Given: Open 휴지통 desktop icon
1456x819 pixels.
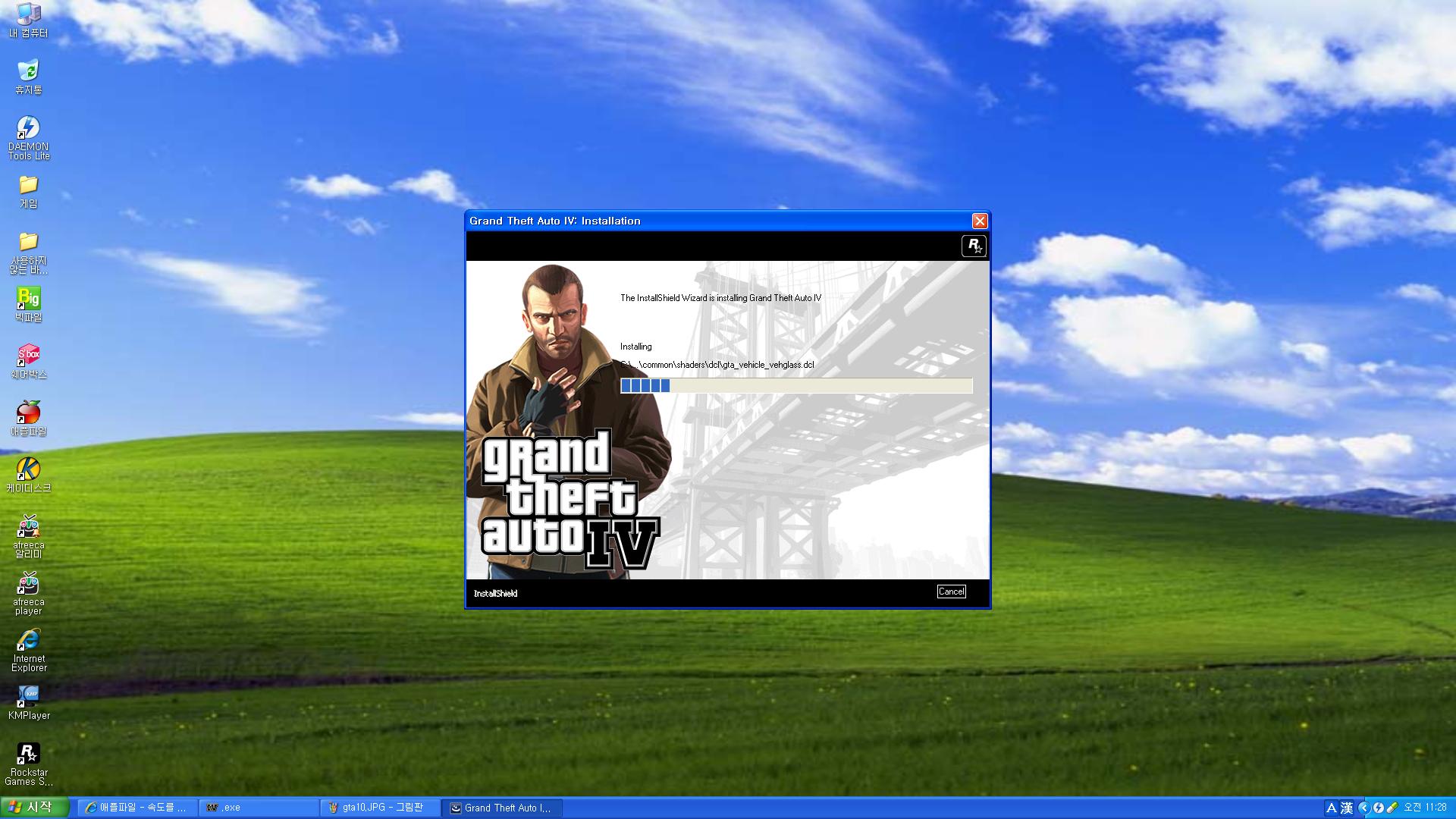Looking at the screenshot, I should click(27, 77).
